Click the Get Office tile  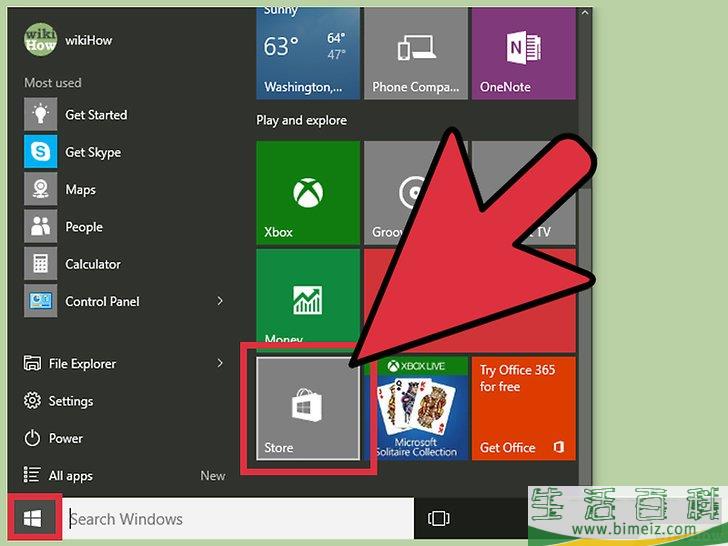coord(523,409)
